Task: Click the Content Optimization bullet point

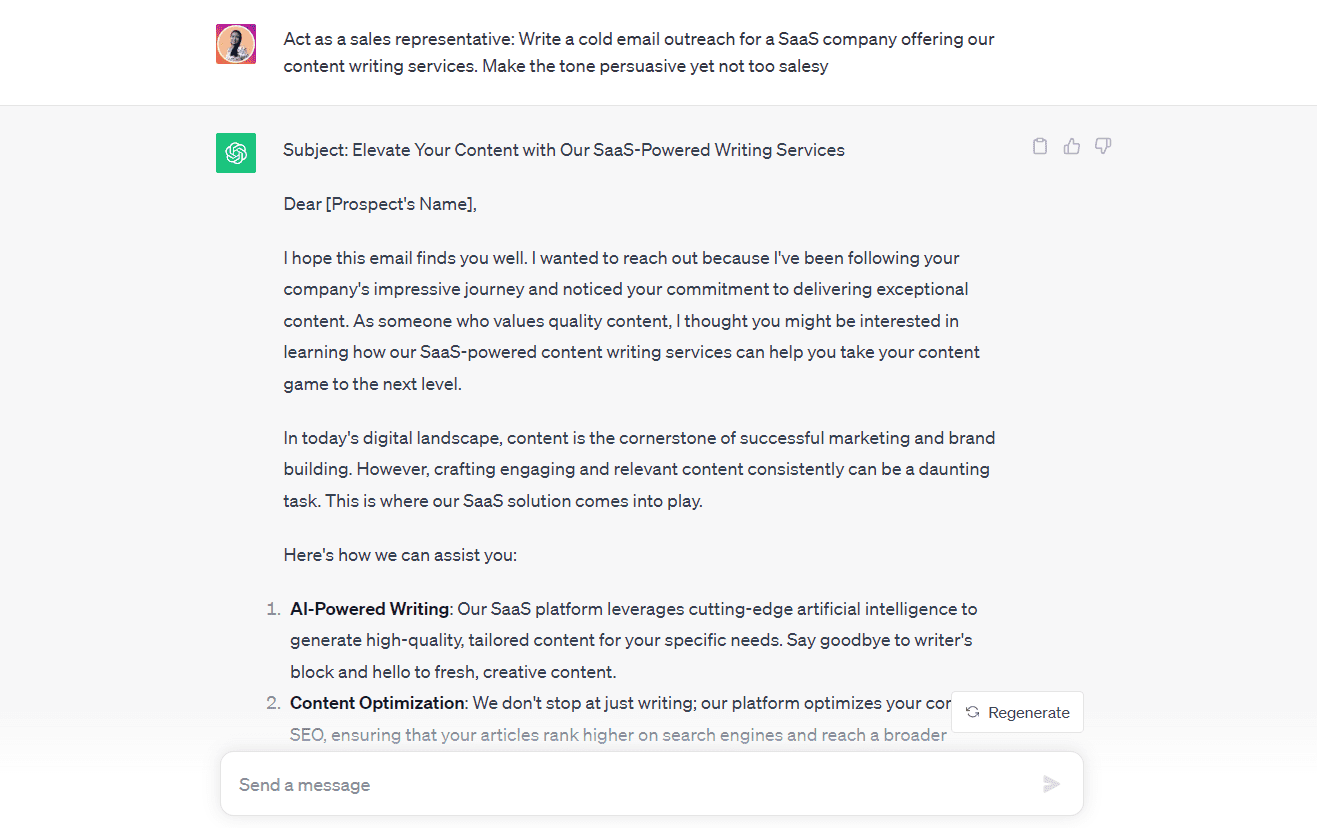Action: click(x=376, y=702)
